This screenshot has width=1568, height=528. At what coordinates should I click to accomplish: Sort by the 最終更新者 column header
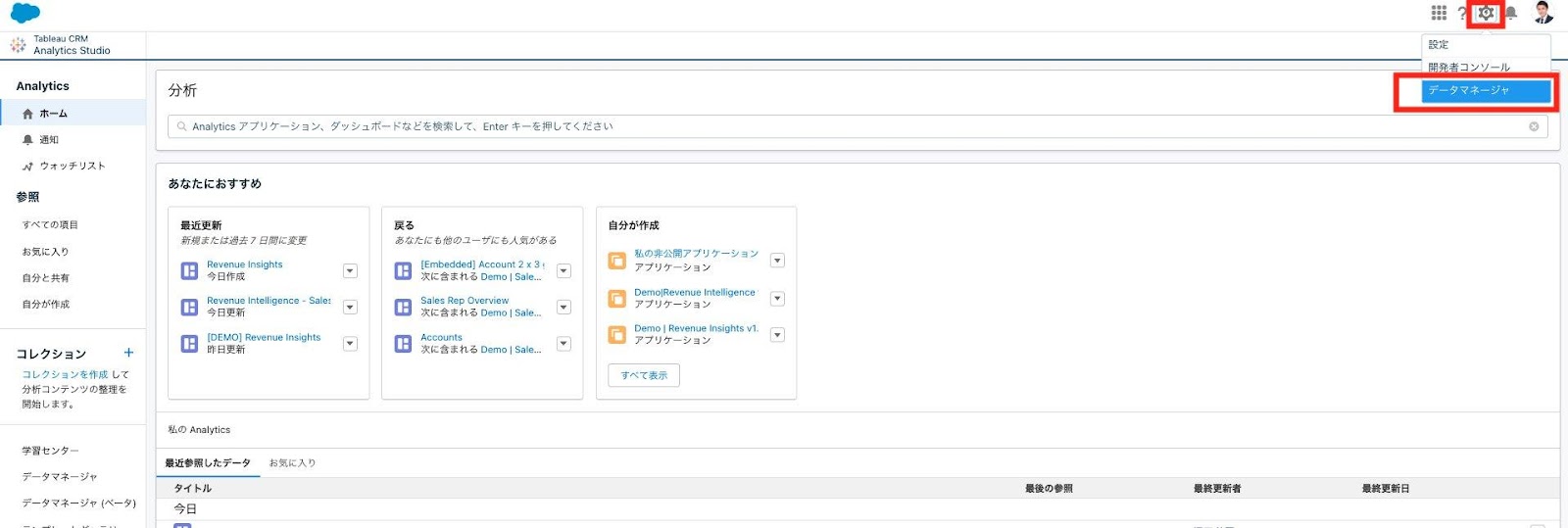[1217, 489]
